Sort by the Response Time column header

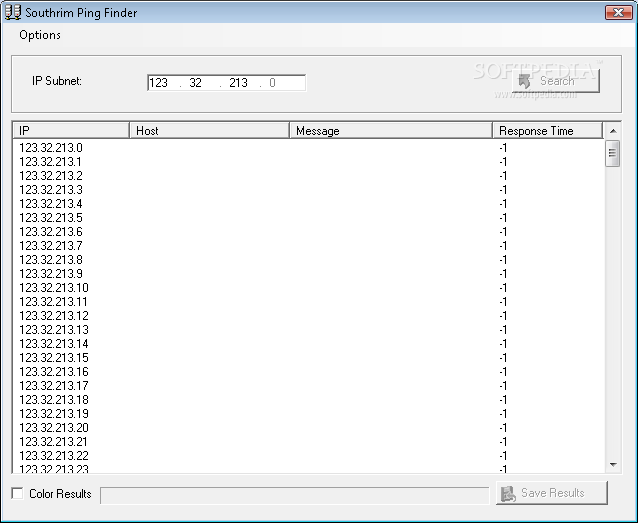(x=547, y=131)
